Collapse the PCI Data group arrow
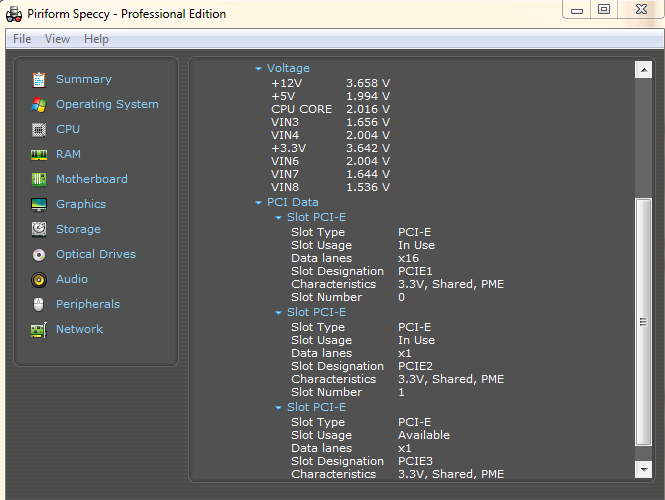This screenshot has height=500, width=665. point(258,203)
